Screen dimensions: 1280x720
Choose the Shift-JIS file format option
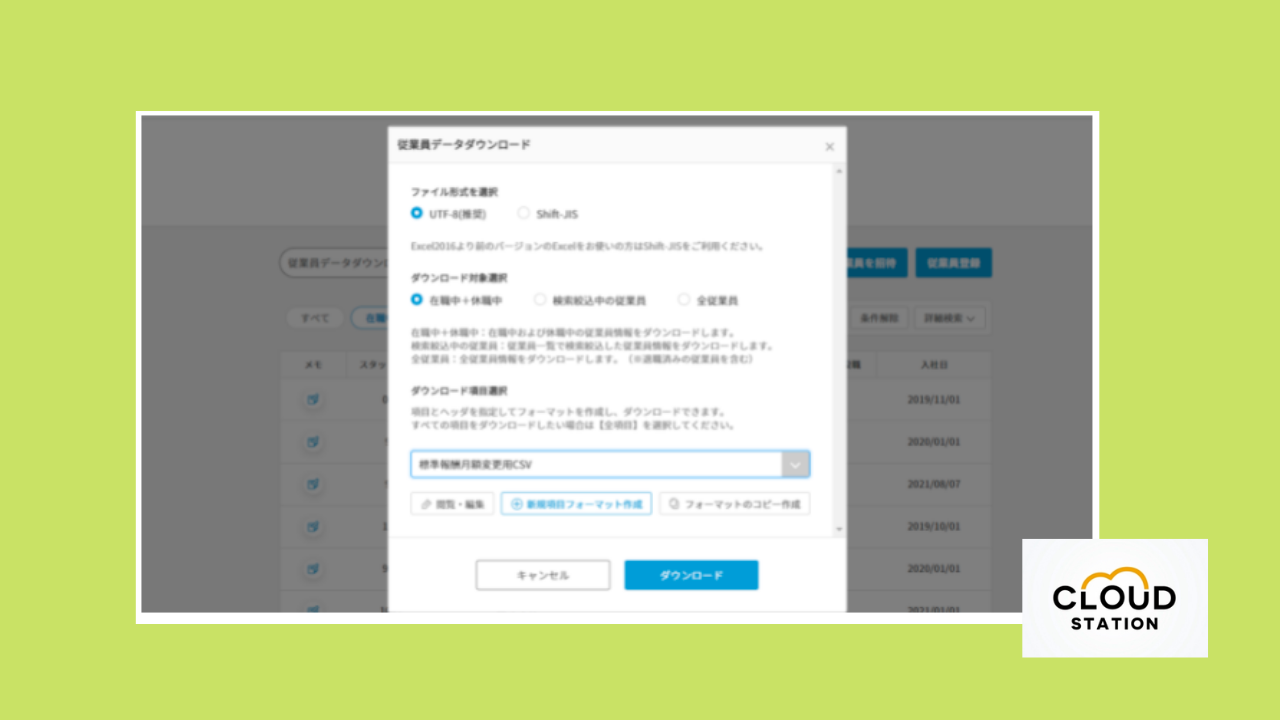click(x=523, y=213)
